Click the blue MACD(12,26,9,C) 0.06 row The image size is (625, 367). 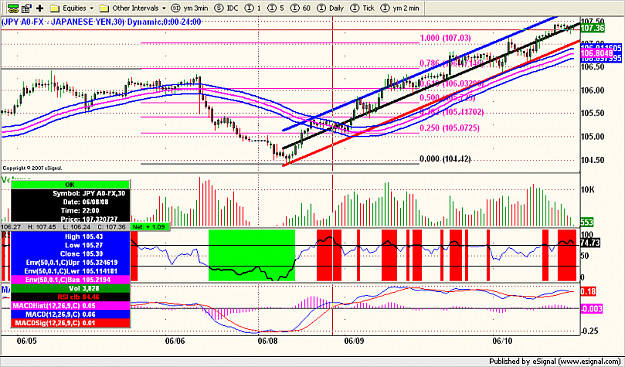[x=70, y=314]
